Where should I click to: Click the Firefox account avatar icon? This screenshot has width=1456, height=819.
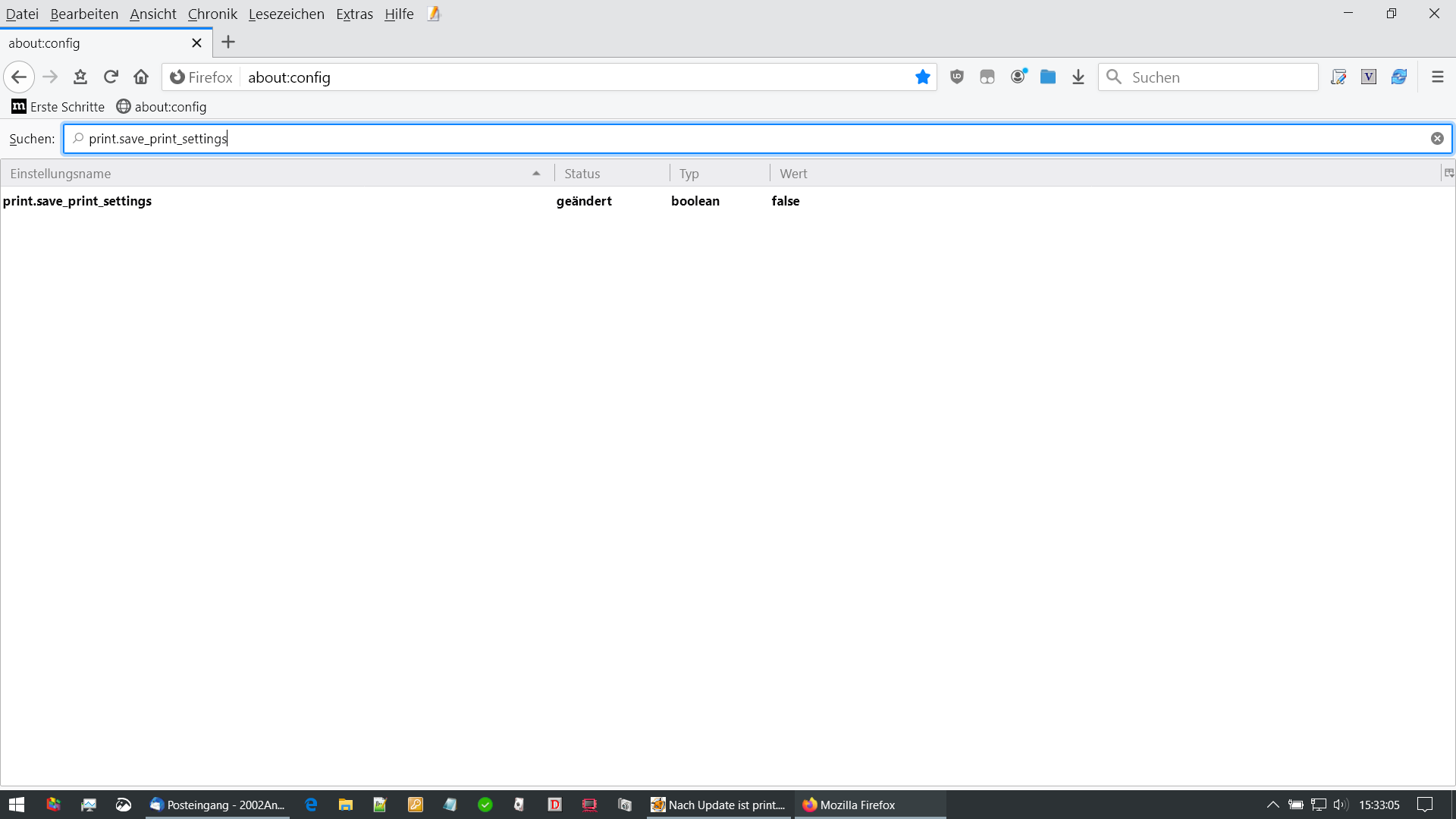pyautogui.click(x=1018, y=77)
